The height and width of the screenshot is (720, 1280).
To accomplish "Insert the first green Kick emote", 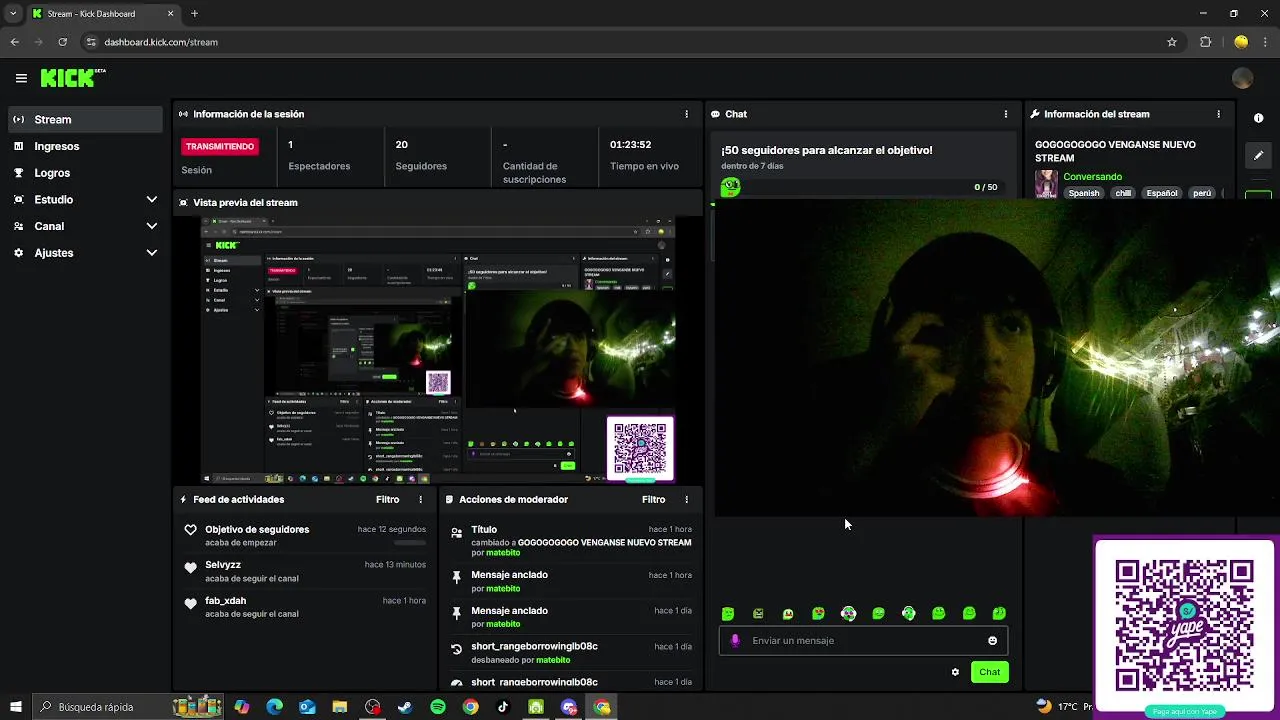I will [x=728, y=613].
